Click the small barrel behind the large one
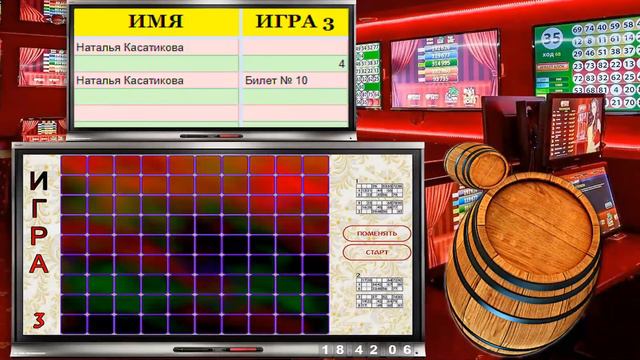 click(476, 165)
